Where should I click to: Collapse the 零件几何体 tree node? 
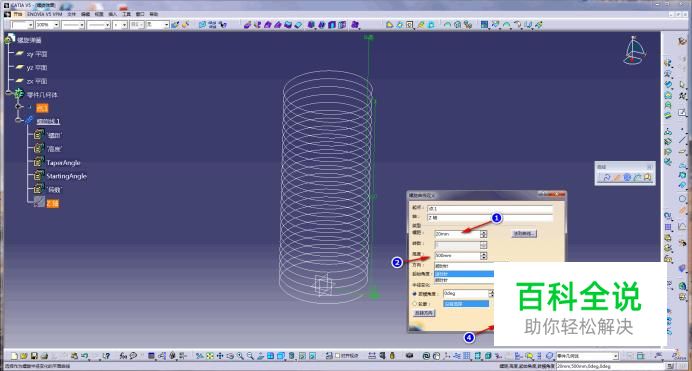point(9,93)
